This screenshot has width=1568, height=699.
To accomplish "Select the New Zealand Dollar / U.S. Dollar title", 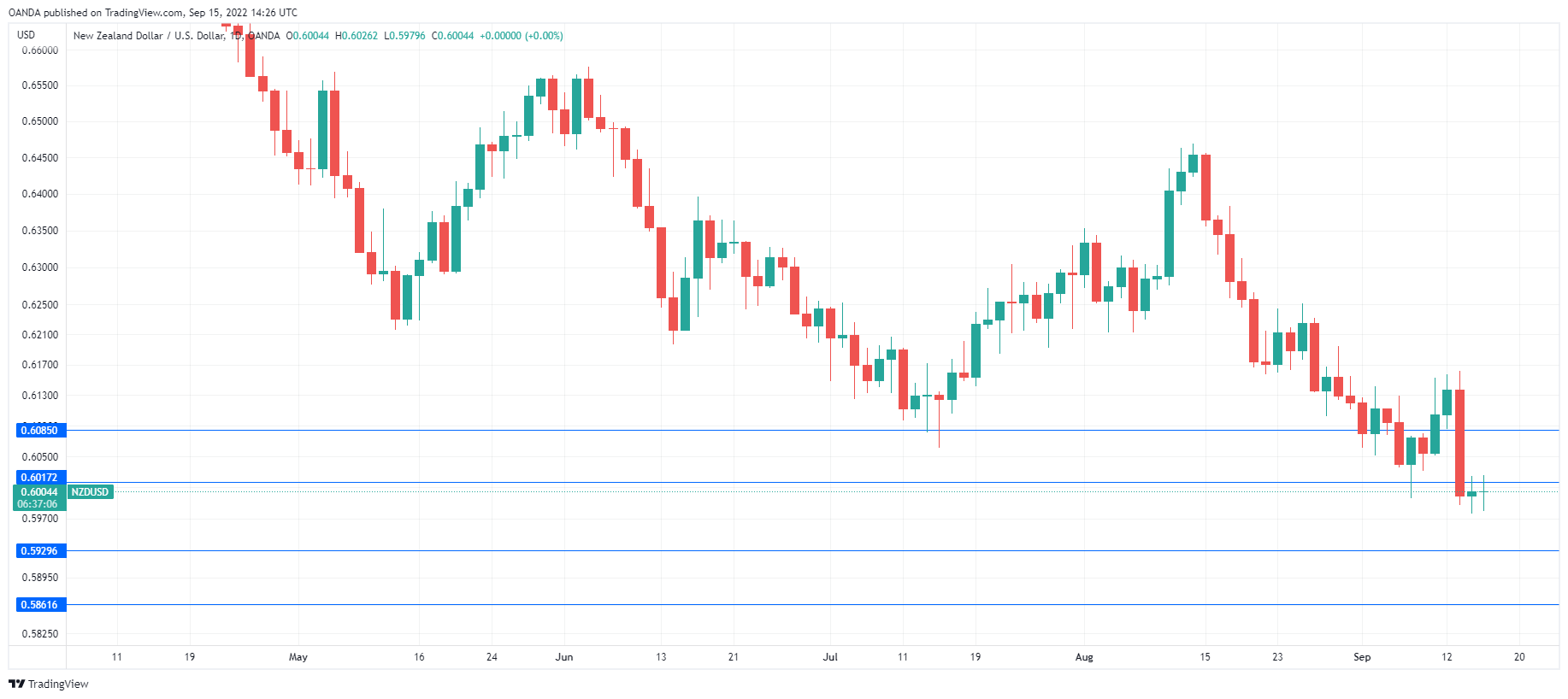I will click(149, 36).
